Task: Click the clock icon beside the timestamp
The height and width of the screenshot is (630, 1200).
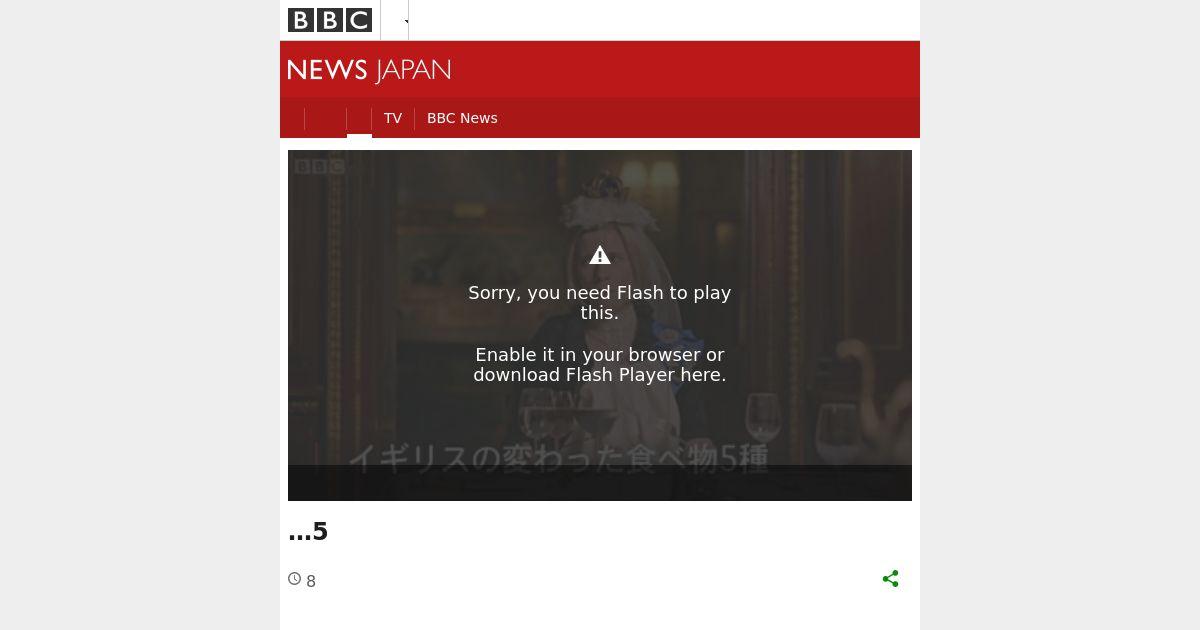Action: click(x=294, y=578)
